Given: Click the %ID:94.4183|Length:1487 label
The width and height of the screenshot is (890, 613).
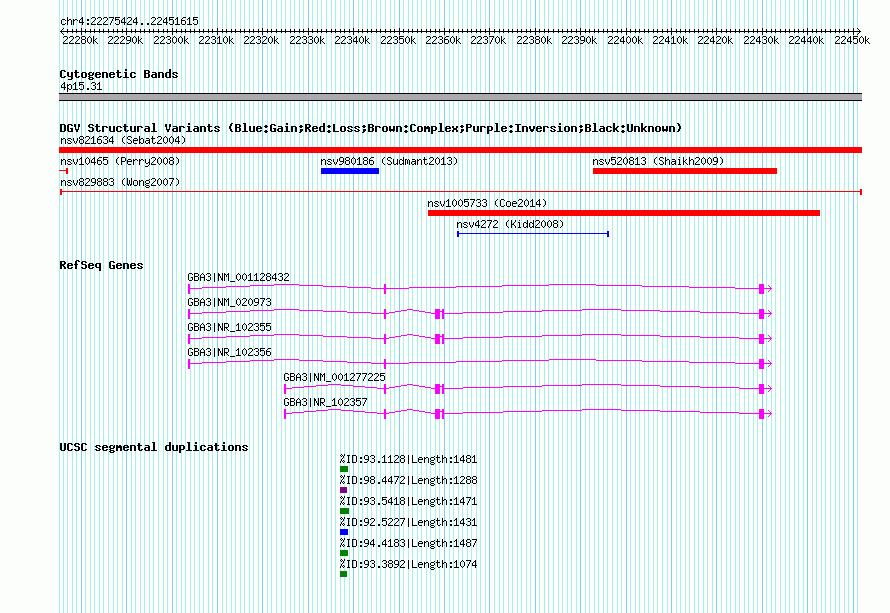Looking at the screenshot, I should coord(409,543).
